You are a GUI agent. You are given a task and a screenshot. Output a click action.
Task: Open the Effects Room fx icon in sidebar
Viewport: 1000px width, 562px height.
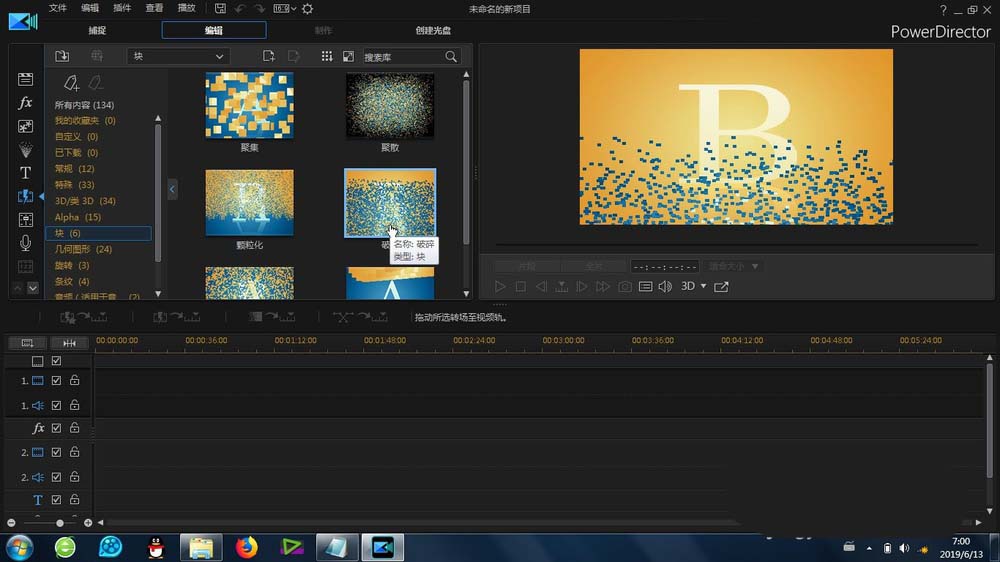(x=26, y=103)
